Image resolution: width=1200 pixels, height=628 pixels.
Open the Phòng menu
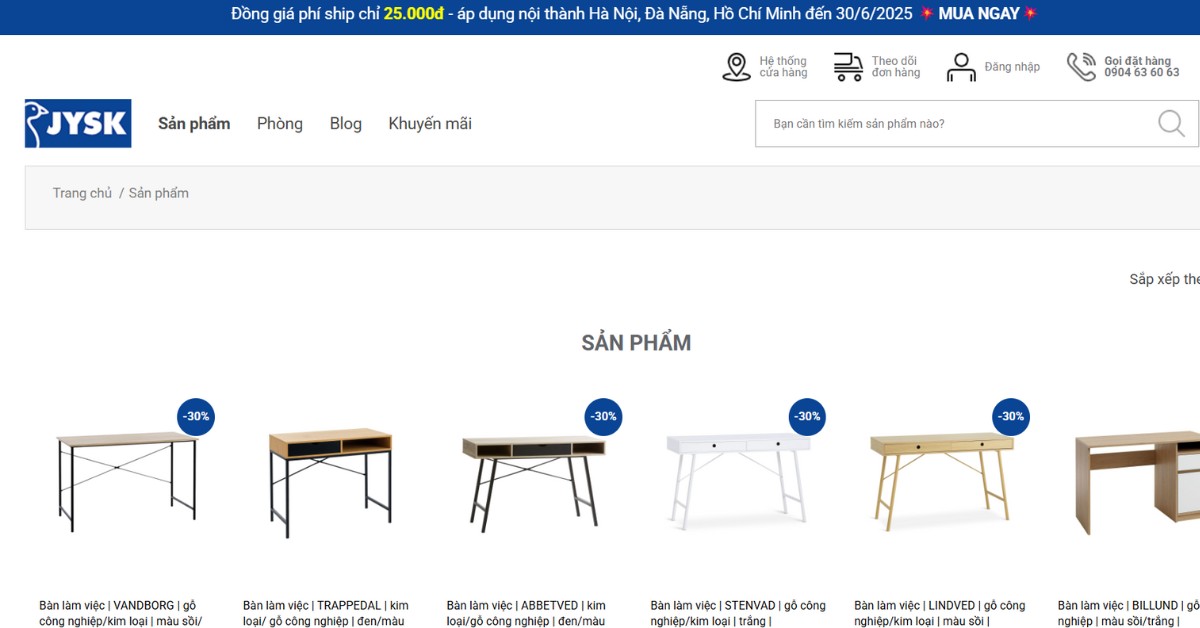(x=280, y=124)
